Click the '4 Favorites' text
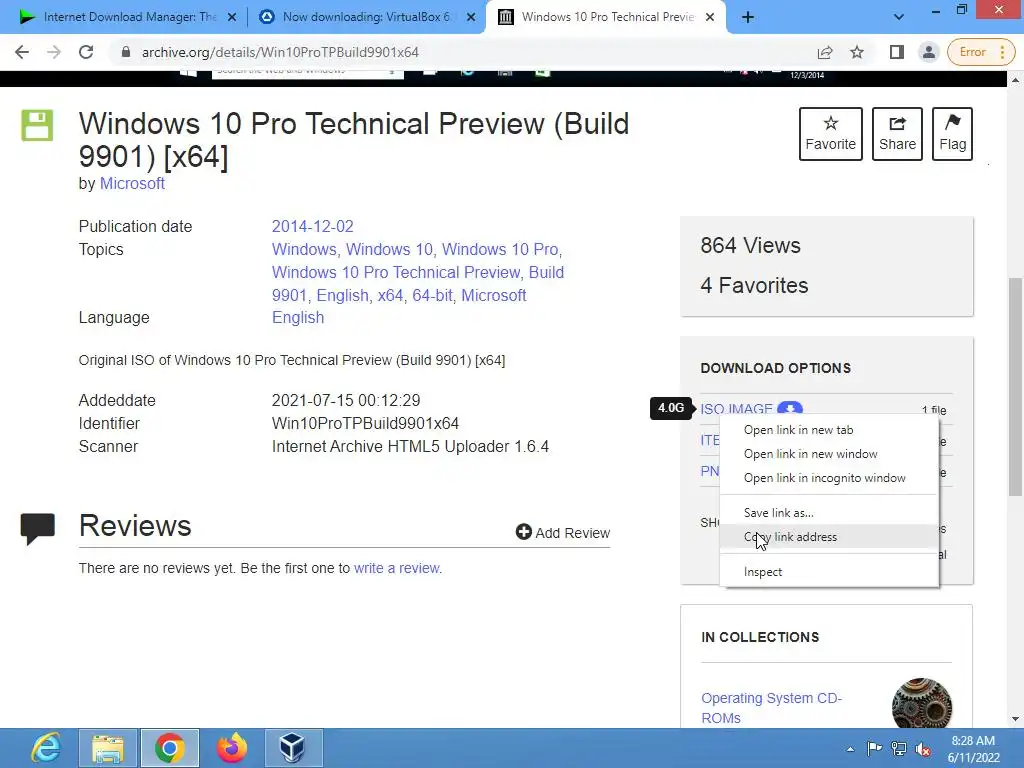 754,285
